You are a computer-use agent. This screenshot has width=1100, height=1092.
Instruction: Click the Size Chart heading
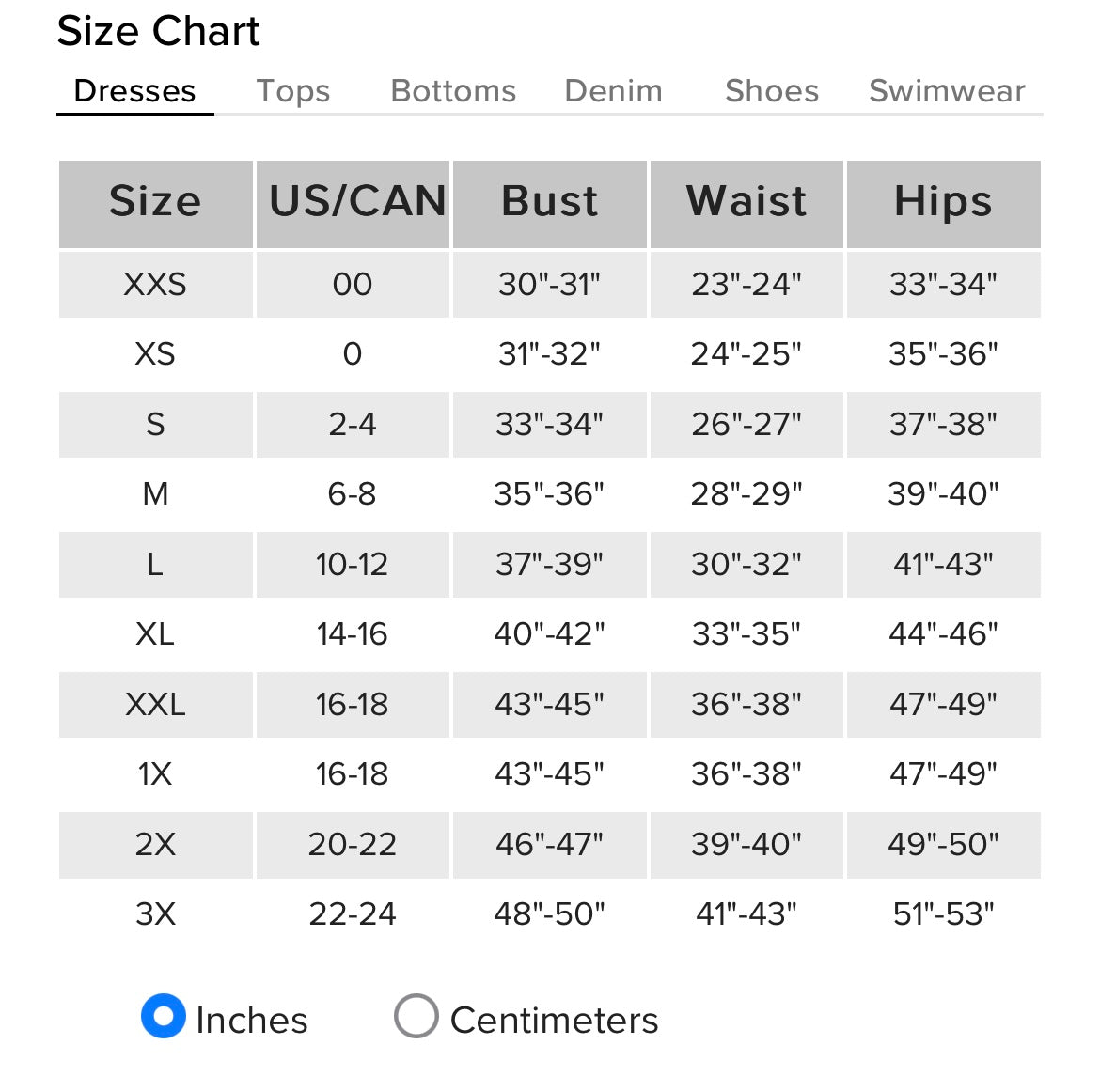click(158, 31)
